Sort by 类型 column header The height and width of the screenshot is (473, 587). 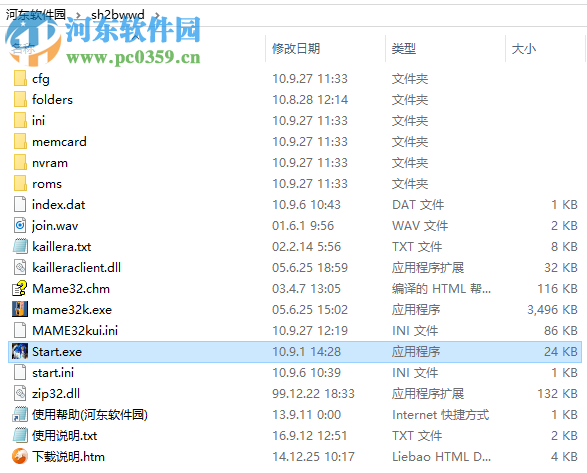pos(404,49)
